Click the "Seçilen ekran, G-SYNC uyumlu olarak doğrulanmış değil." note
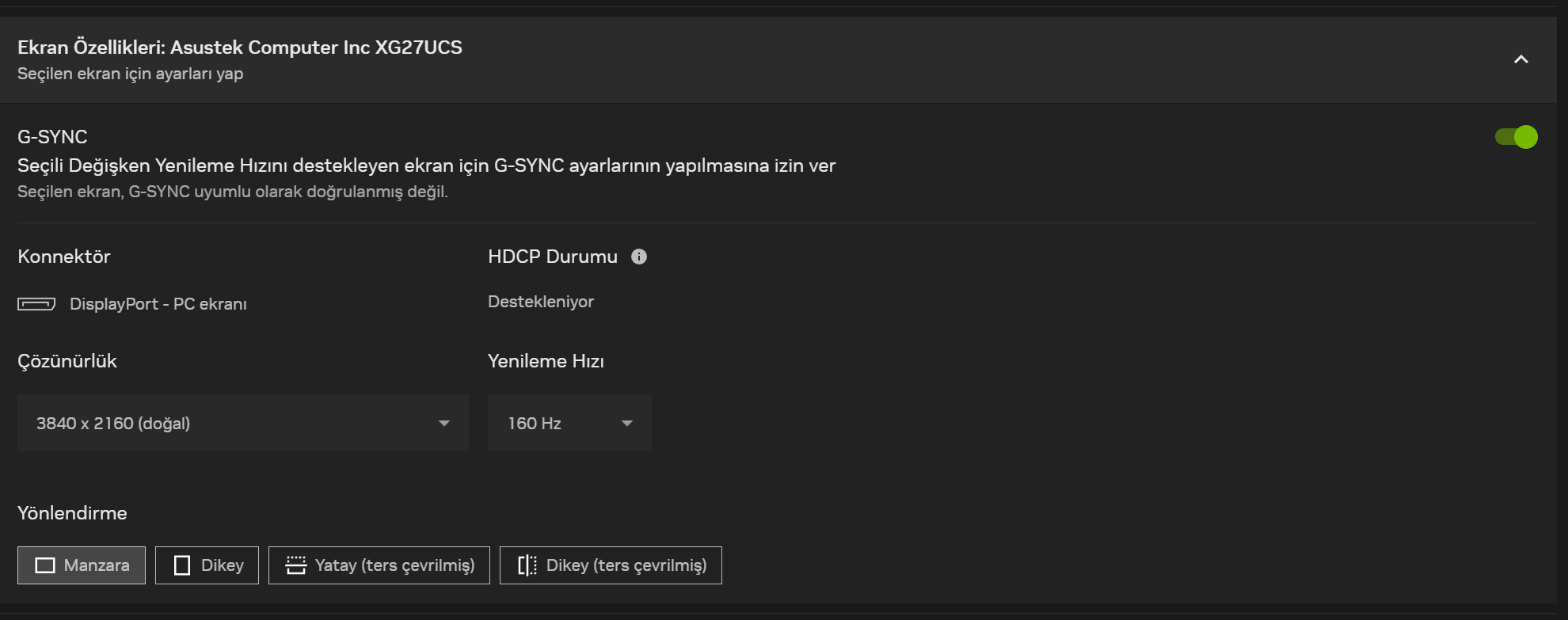 [x=233, y=192]
